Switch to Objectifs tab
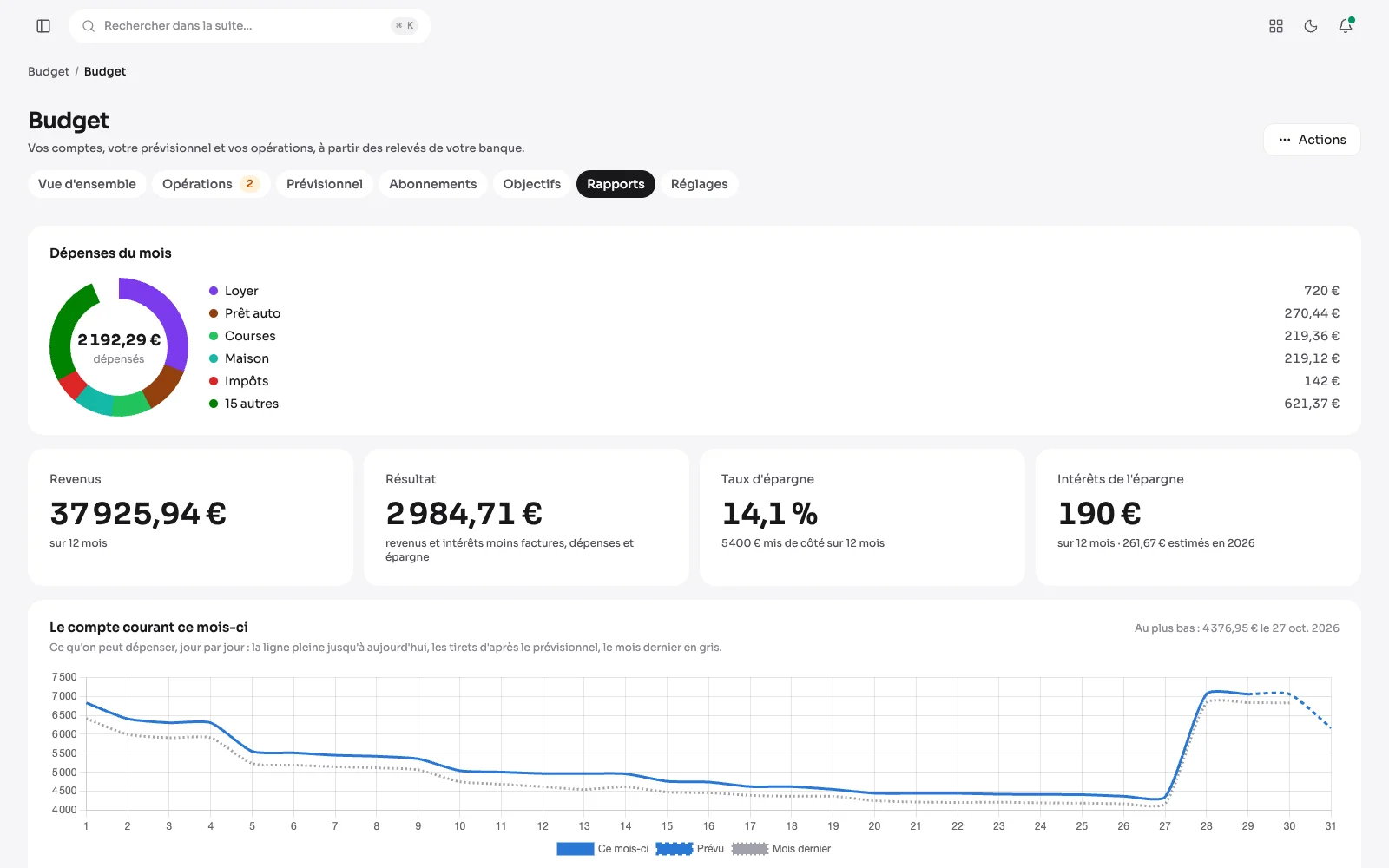The image size is (1389, 868). click(532, 184)
